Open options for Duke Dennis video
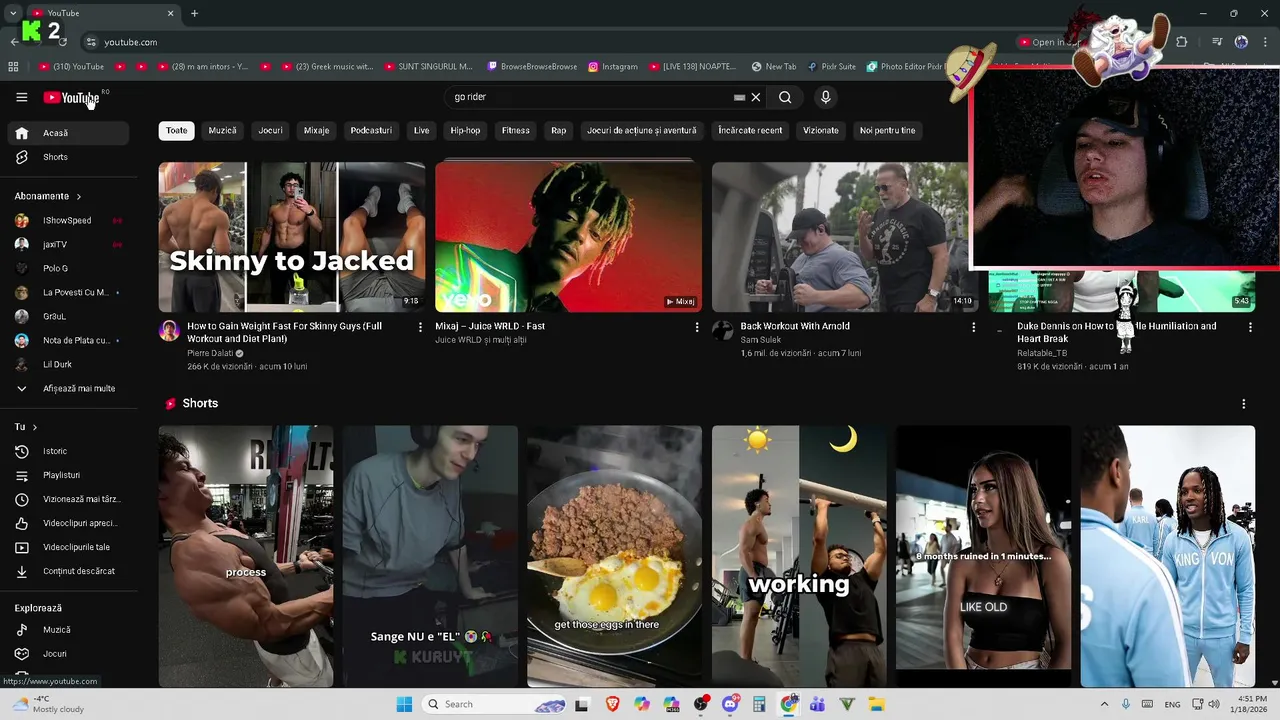1280x720 pixels. pyautogui.click(x=1250, y=327)
